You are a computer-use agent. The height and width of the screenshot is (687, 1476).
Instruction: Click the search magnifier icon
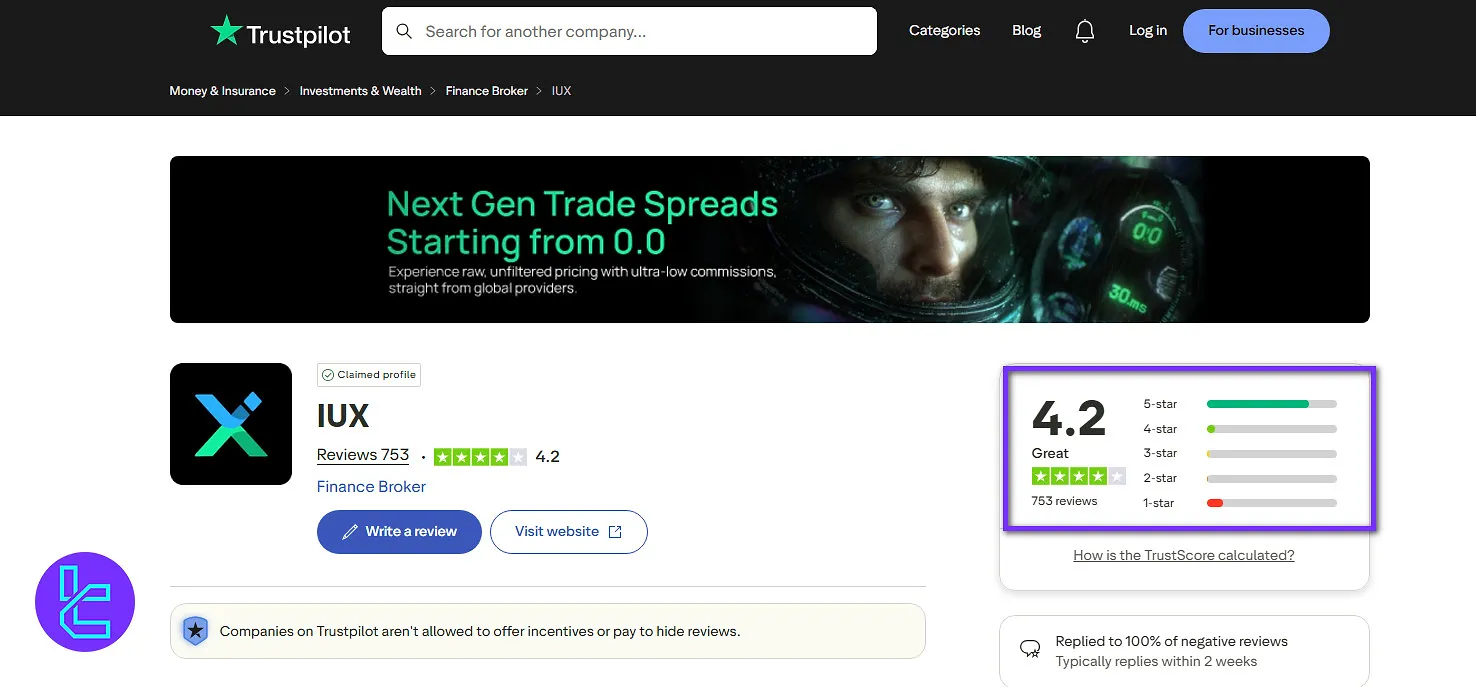(x=404, y=31)
